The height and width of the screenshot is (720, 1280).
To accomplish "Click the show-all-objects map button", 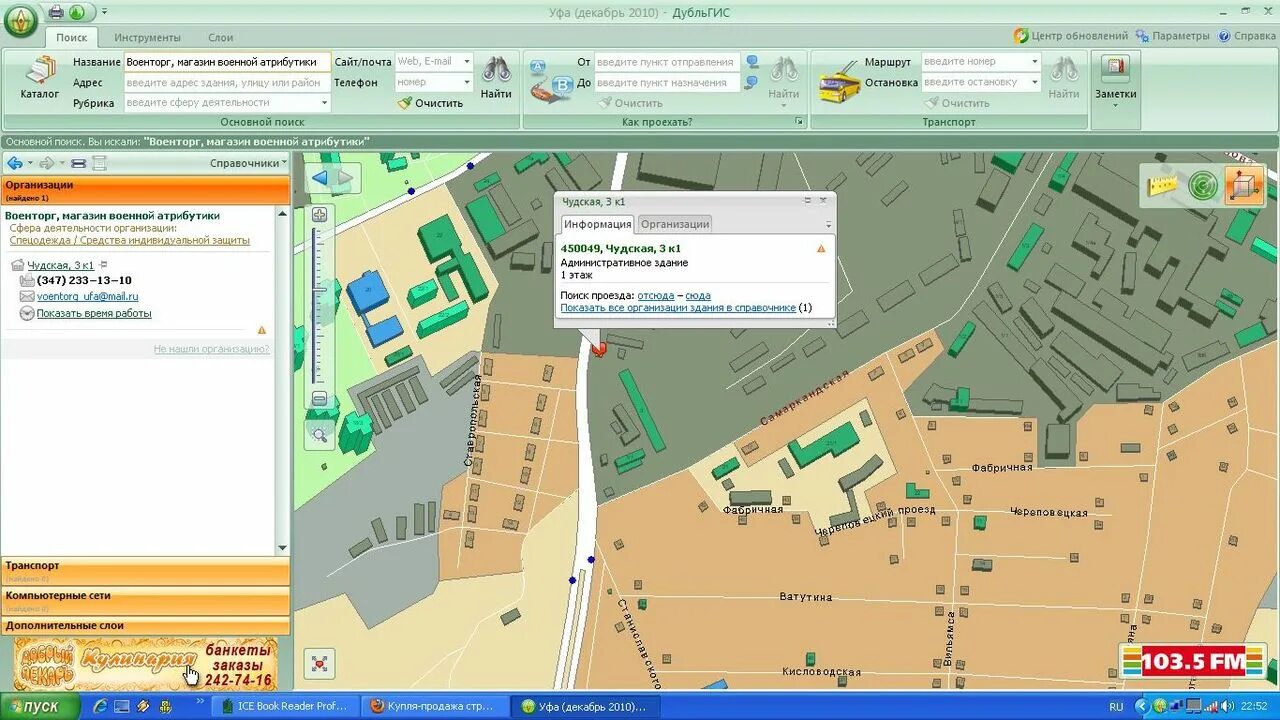I will click(320, 663).
